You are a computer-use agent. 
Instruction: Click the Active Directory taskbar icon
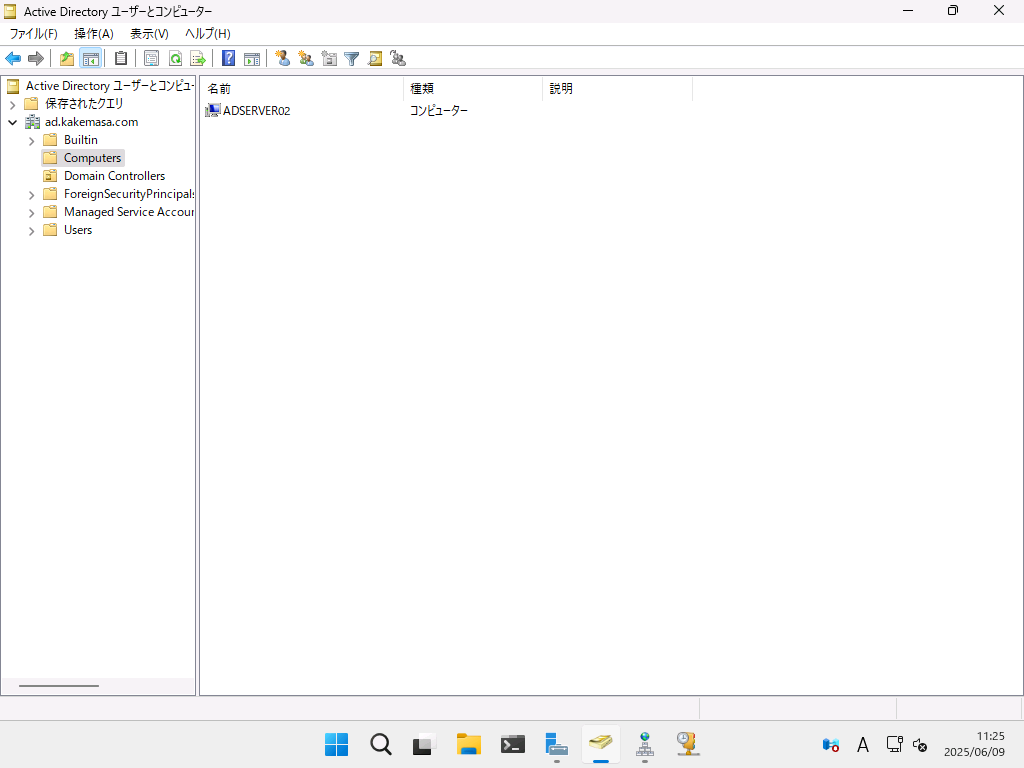click(601, 744)
